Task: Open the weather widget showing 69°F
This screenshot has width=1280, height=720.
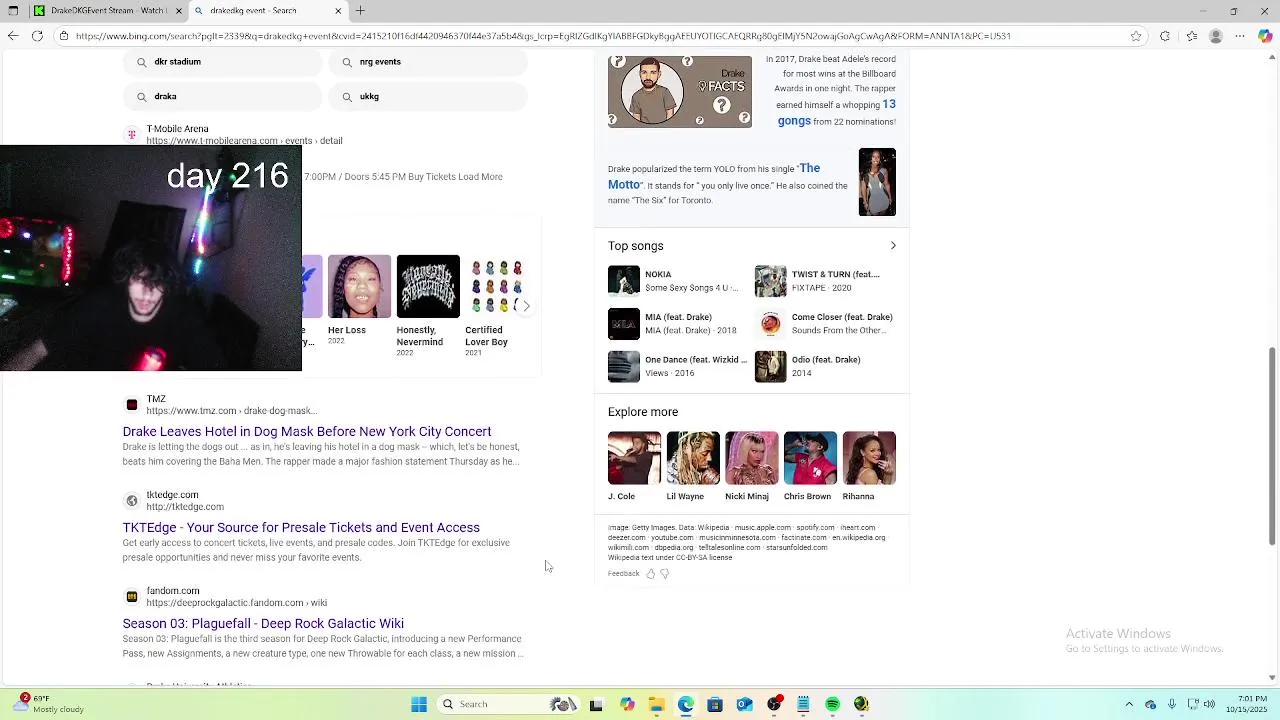Action: coord(48,705)
